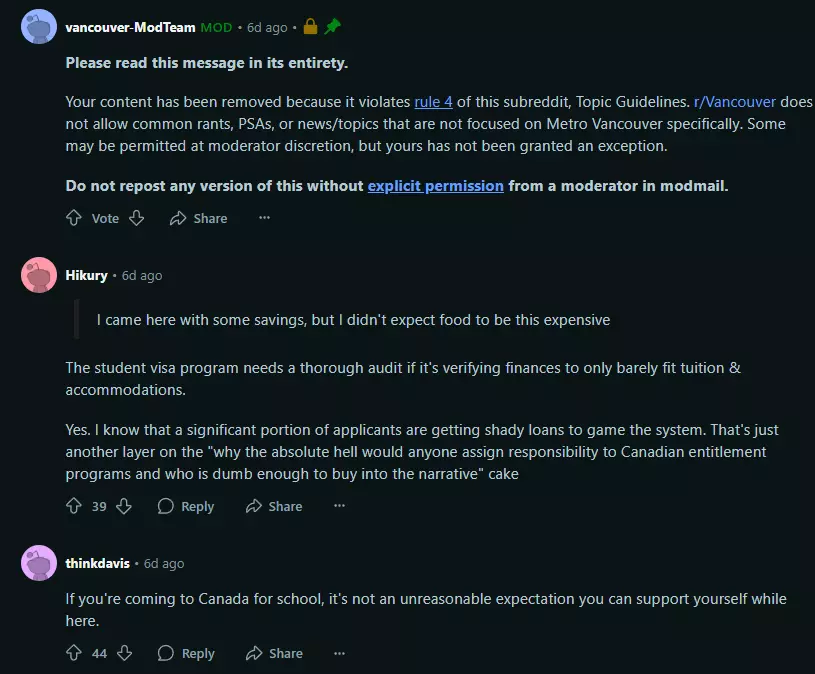Click the lock icon on mod comment

310,26
